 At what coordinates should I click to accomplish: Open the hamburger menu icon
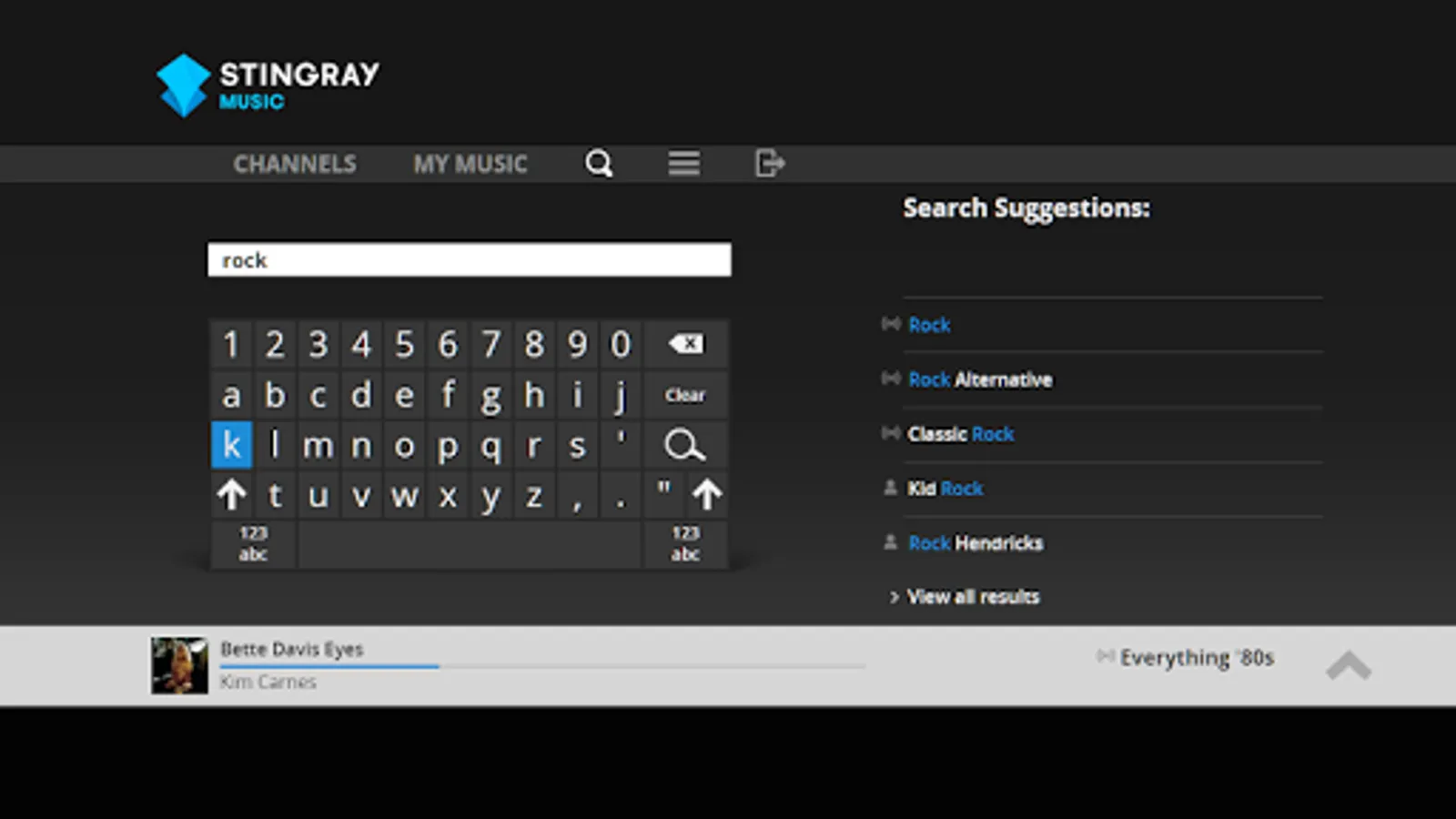pos(683,164)
